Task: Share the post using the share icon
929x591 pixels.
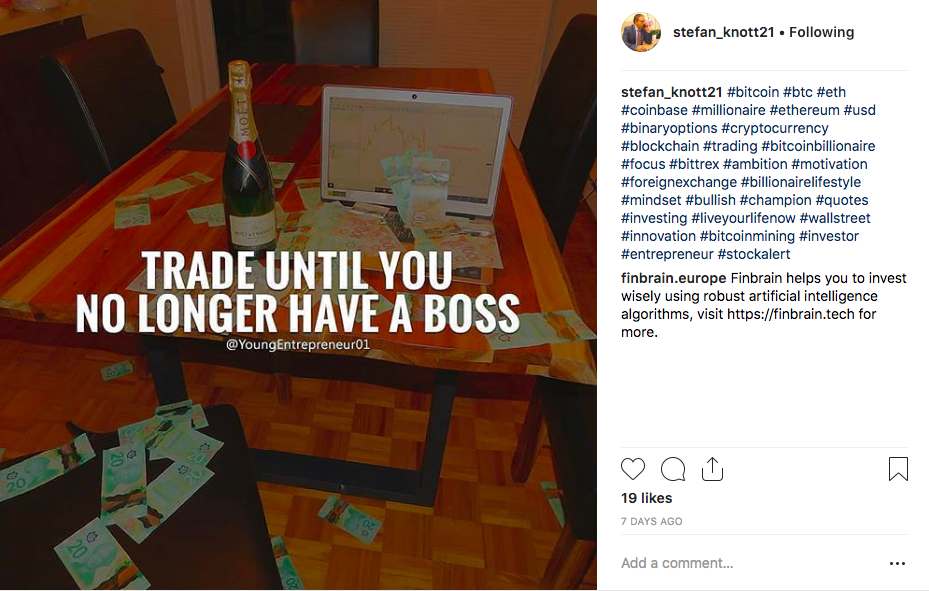Action: (x=712, y=469)
